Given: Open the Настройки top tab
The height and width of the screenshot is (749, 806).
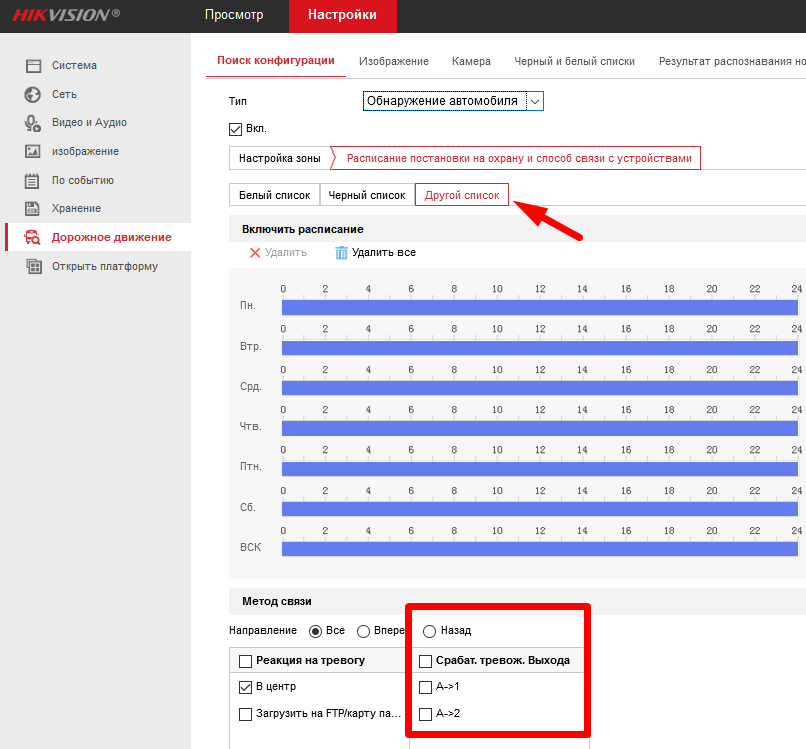Looking at the screenshot, I should pos(342,15).
